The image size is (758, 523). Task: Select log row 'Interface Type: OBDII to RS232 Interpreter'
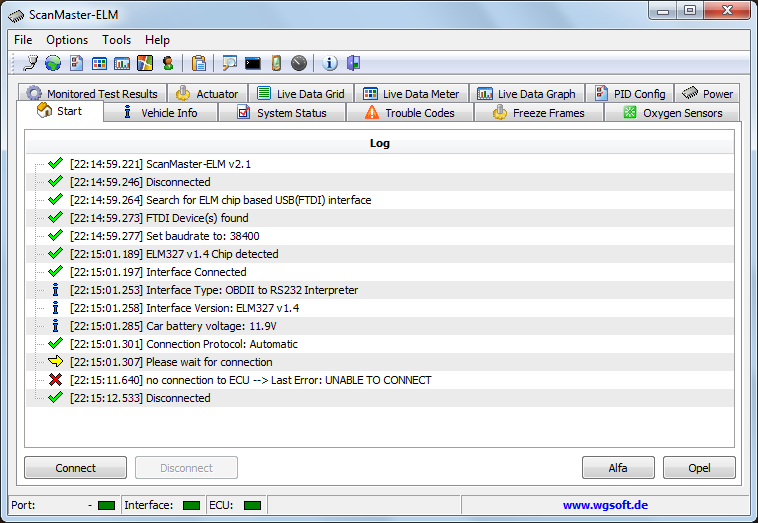coord(379,290)
